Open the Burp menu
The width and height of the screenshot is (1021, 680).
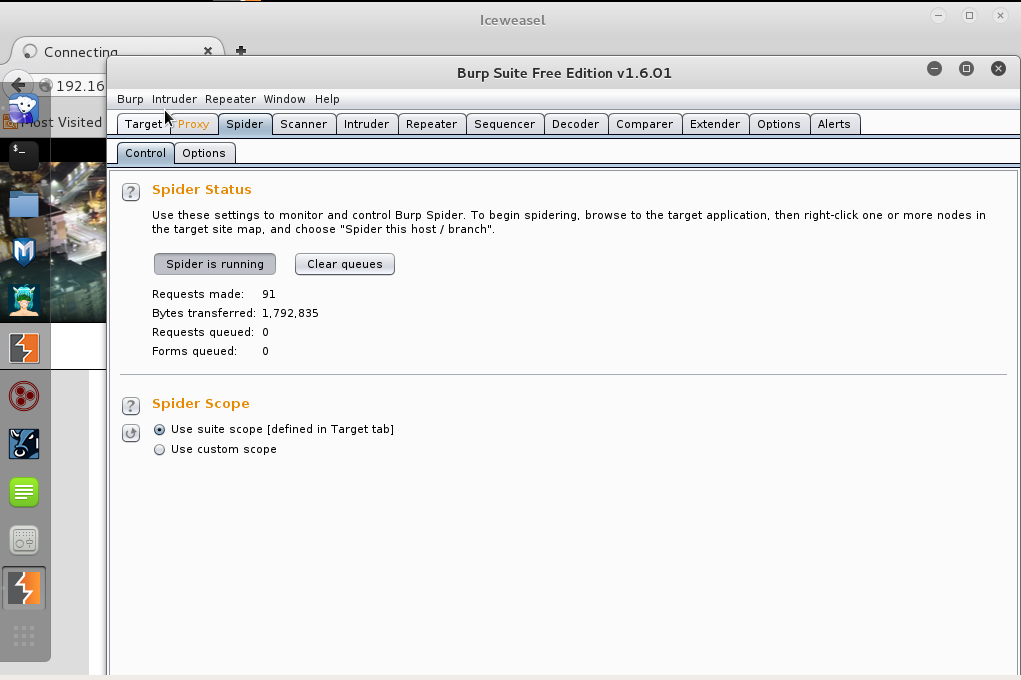tap(130, 99)
